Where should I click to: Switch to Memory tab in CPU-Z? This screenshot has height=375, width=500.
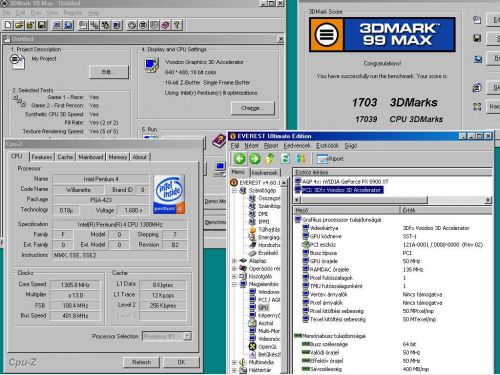pyautogui.click(x=118, y=157)
